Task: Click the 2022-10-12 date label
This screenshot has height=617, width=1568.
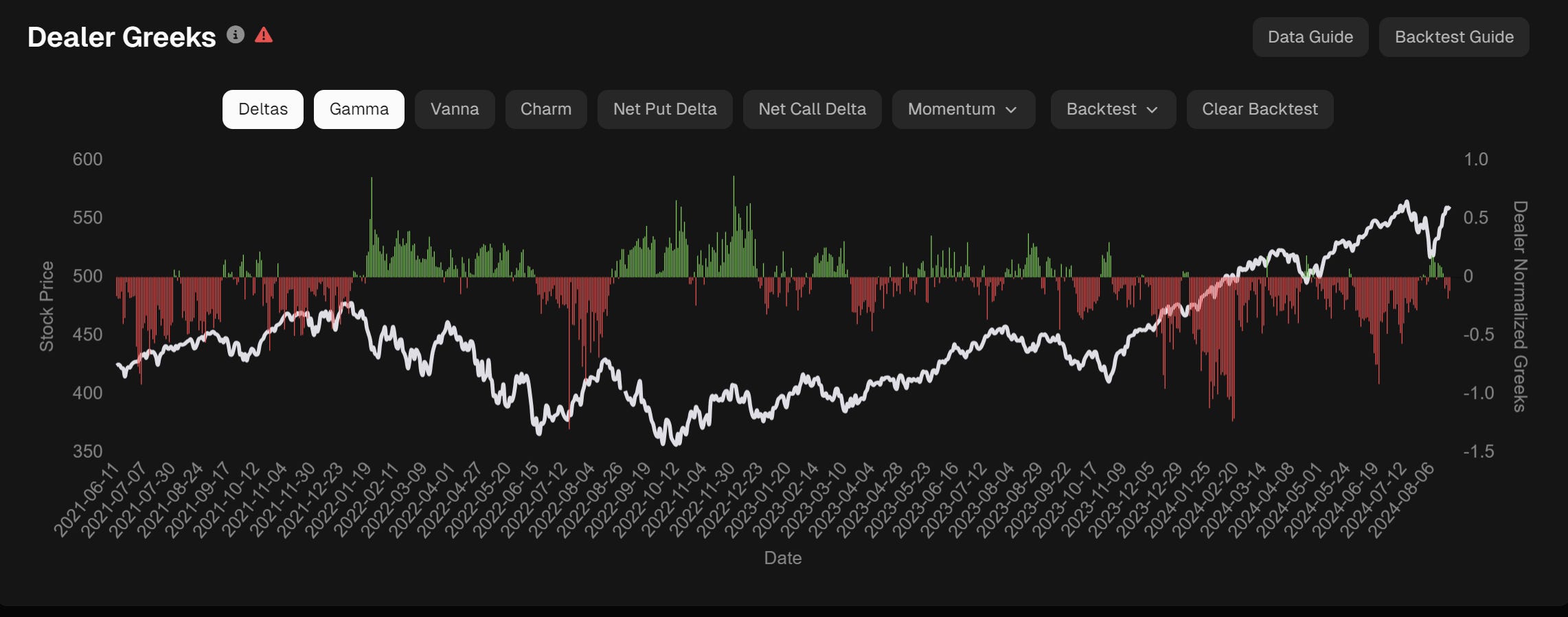Action: pyautogui.click(x=647, y=499)
